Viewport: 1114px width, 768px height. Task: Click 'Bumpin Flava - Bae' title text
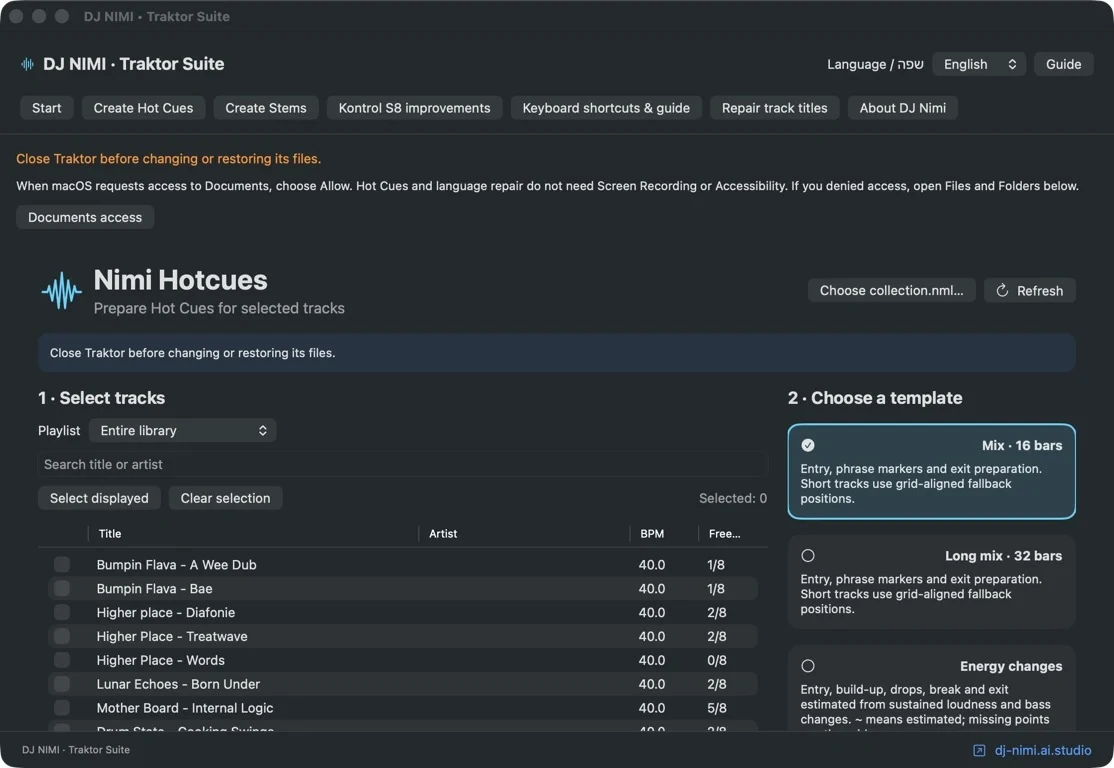[x=154, y=589]
